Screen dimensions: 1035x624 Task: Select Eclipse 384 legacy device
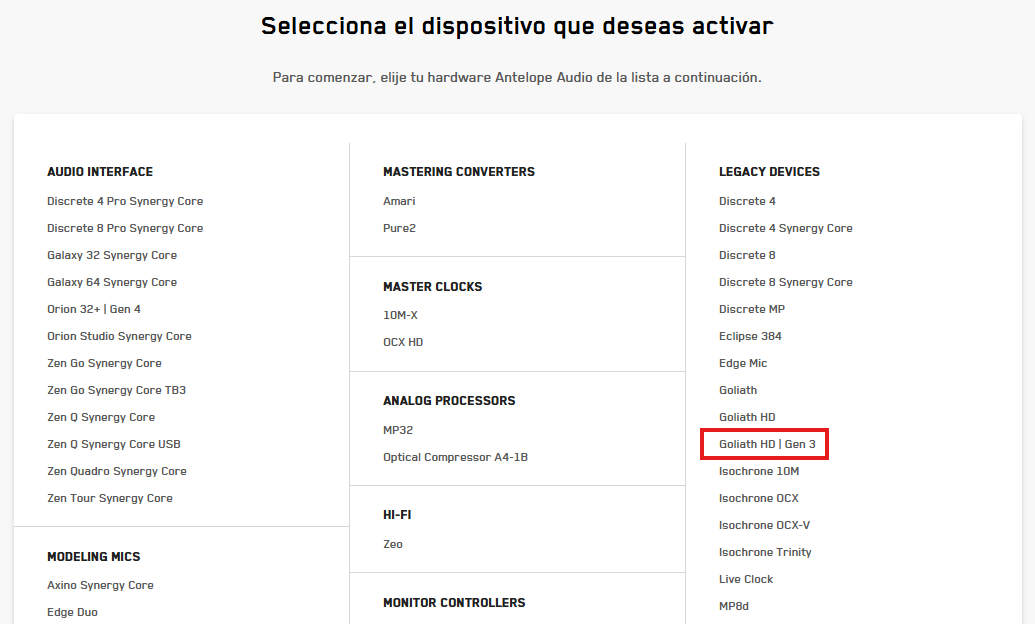click(x=750, y=336)
